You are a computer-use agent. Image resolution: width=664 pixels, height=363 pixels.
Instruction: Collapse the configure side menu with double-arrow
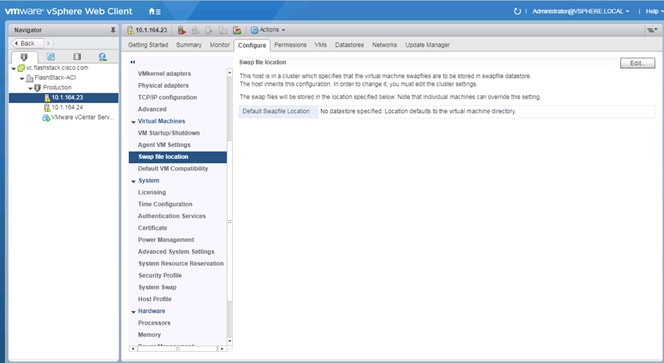point(133,62)
